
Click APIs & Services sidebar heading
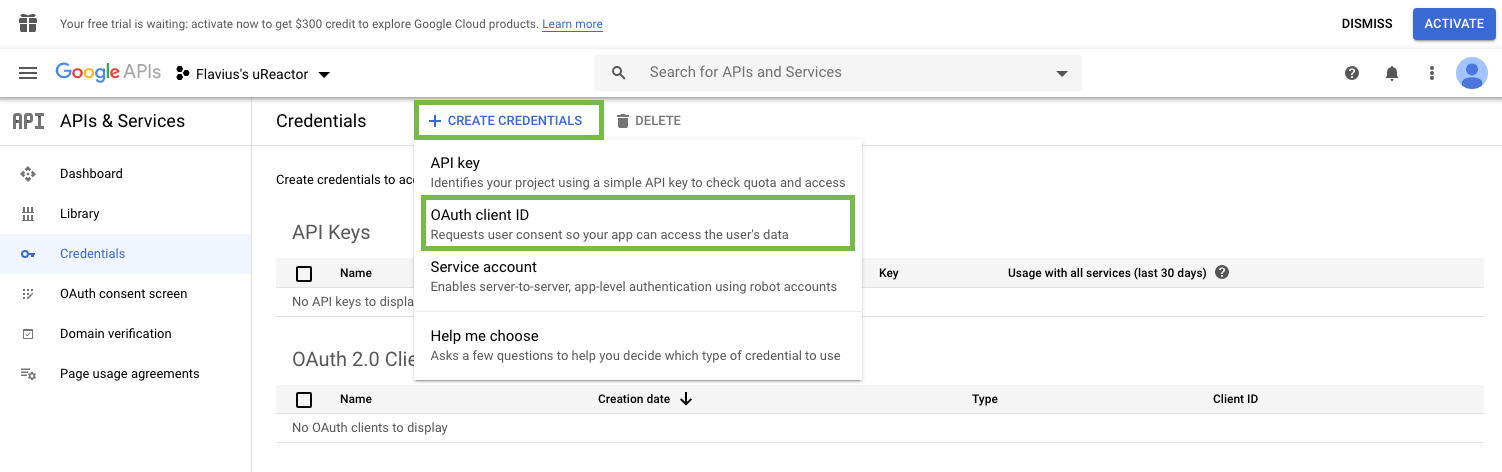[122, 121]
